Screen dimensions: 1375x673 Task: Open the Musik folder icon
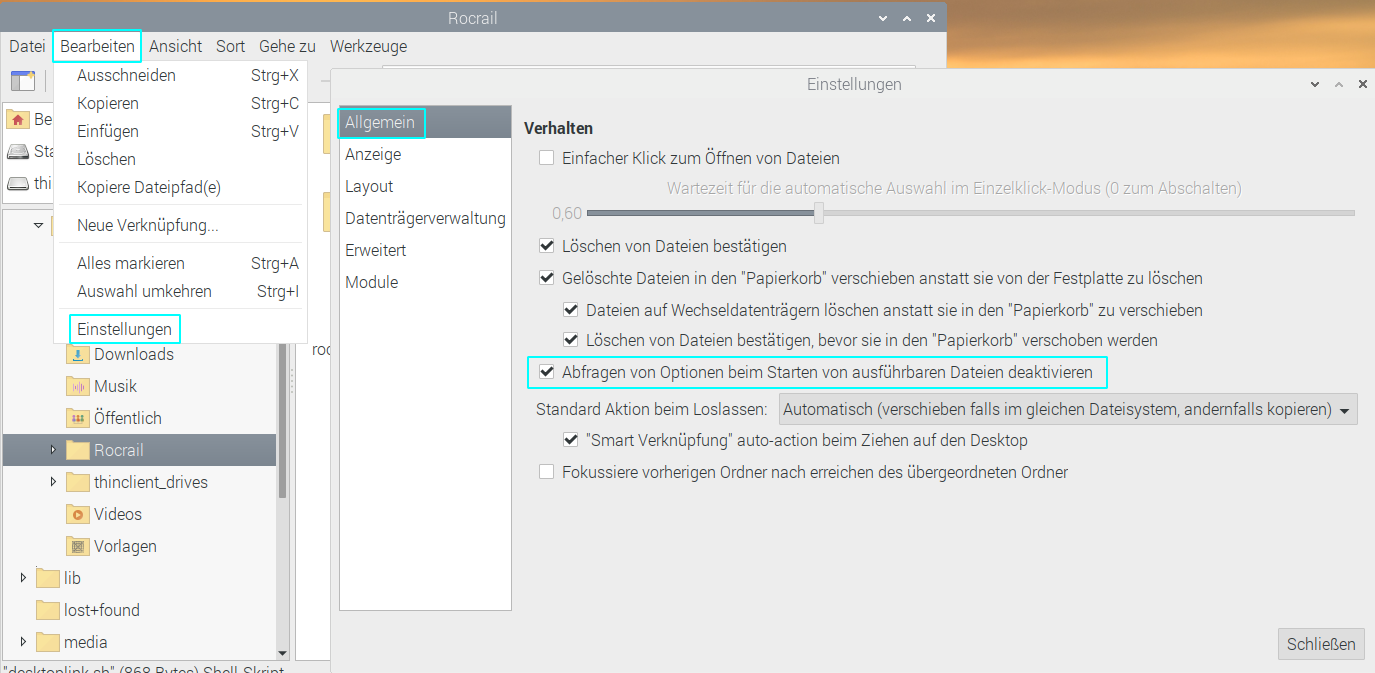[78, 387]
